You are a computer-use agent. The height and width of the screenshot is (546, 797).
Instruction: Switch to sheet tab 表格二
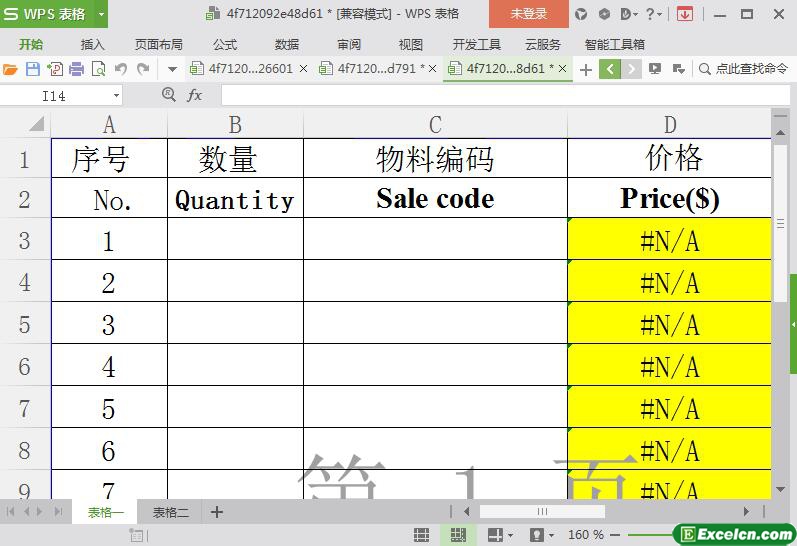170,512
